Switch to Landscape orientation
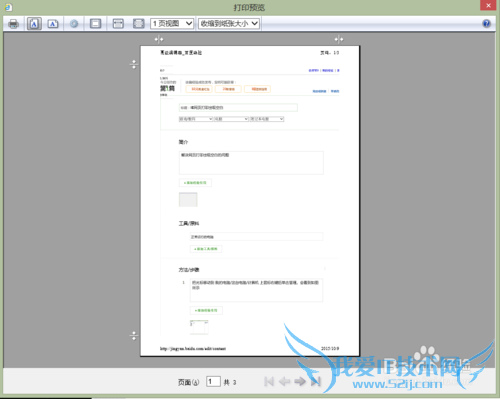 [53, 24]
